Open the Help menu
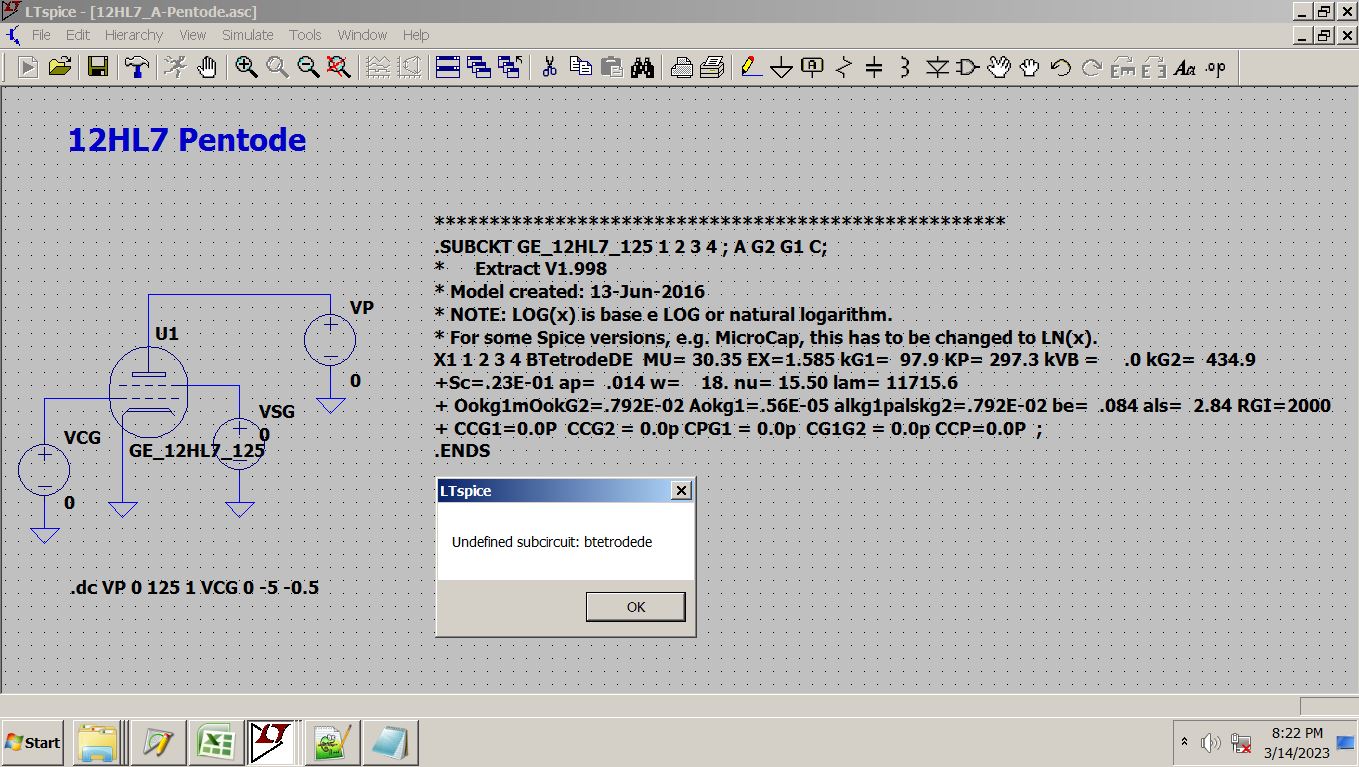 coord(416,34)
